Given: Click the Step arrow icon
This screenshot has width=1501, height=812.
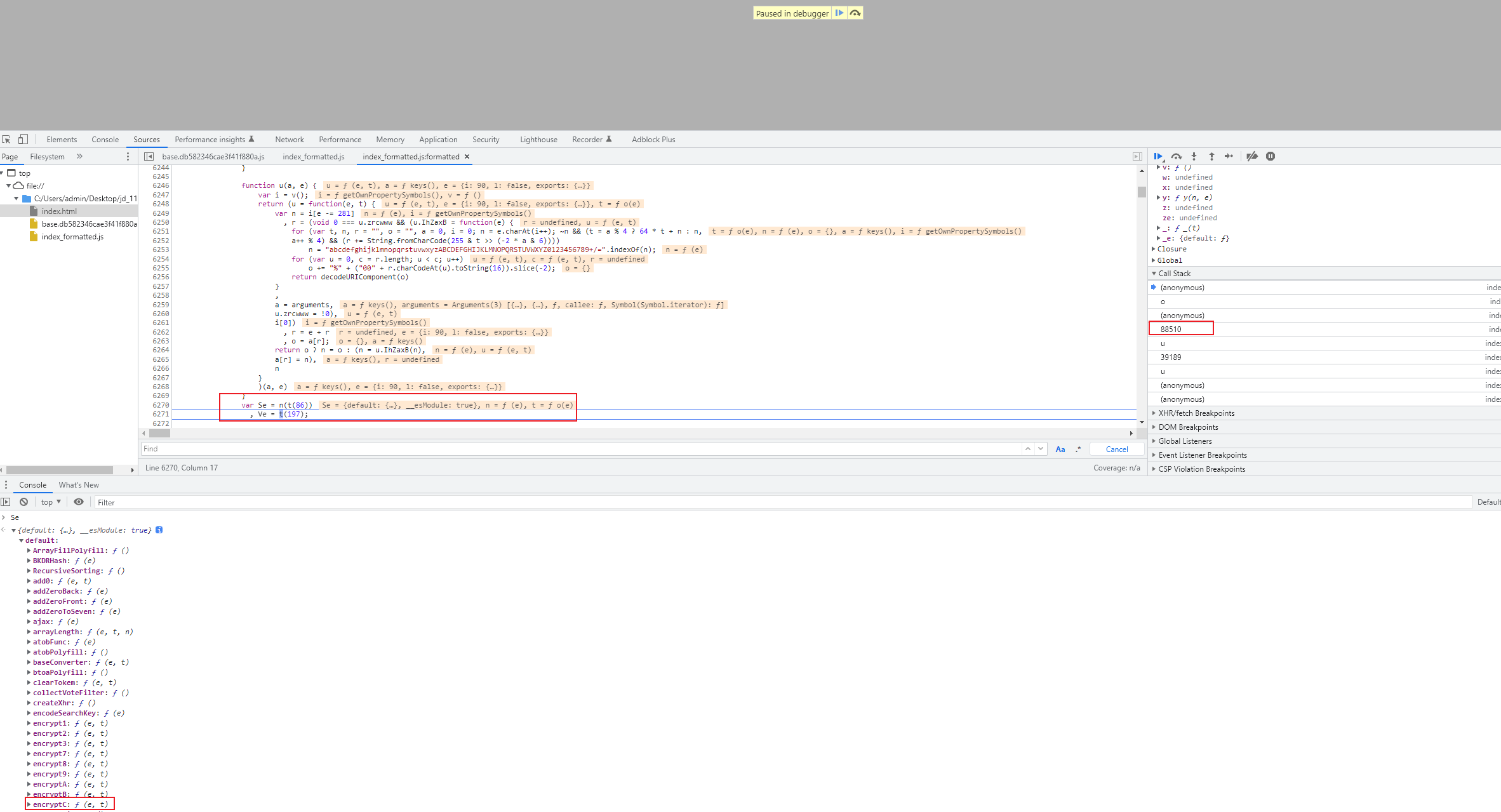Looking at the screenshot, I should pyautogui.click(x=1229, y=156).
